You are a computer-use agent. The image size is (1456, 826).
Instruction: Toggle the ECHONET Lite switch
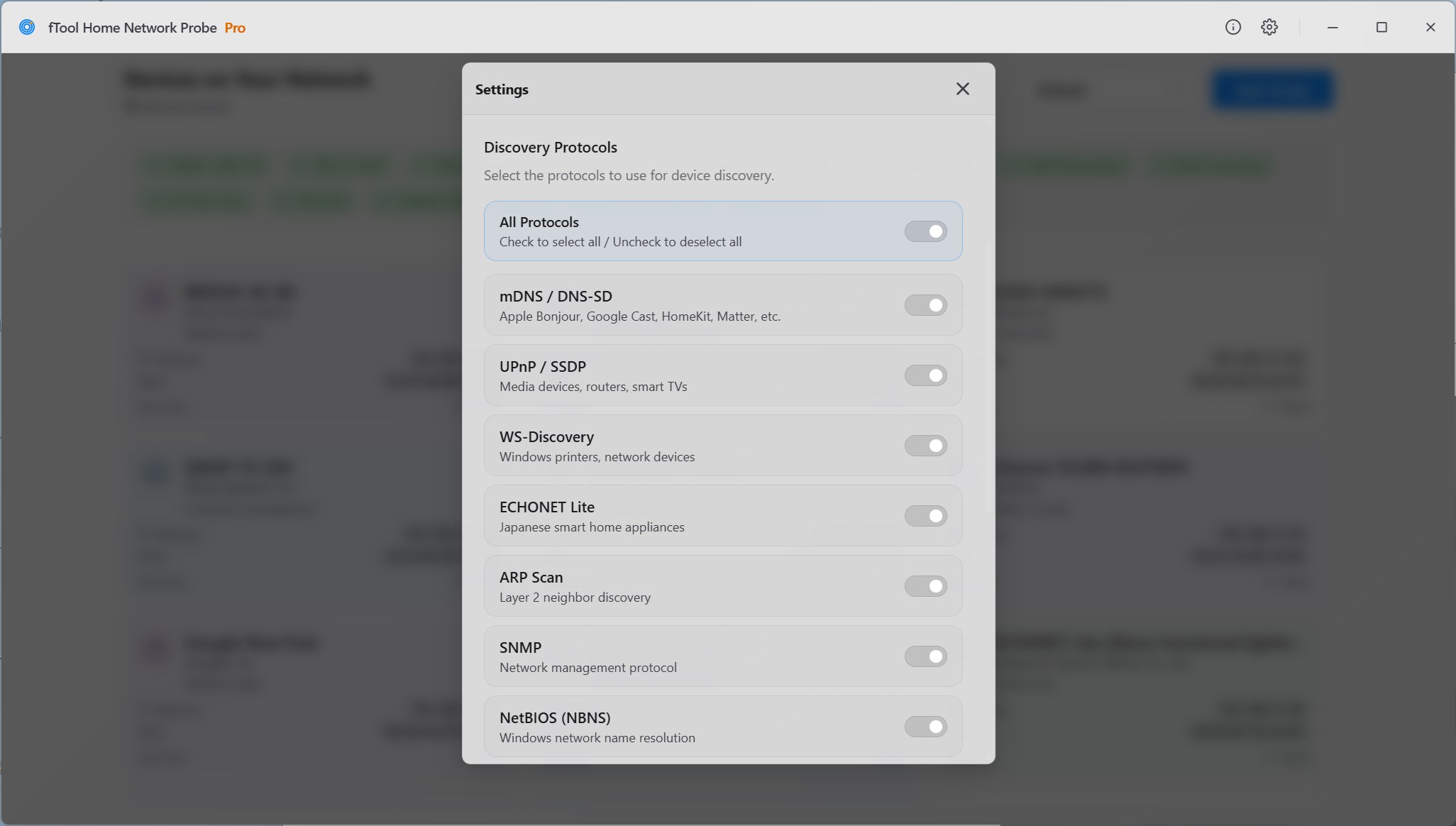click(925, 516)
